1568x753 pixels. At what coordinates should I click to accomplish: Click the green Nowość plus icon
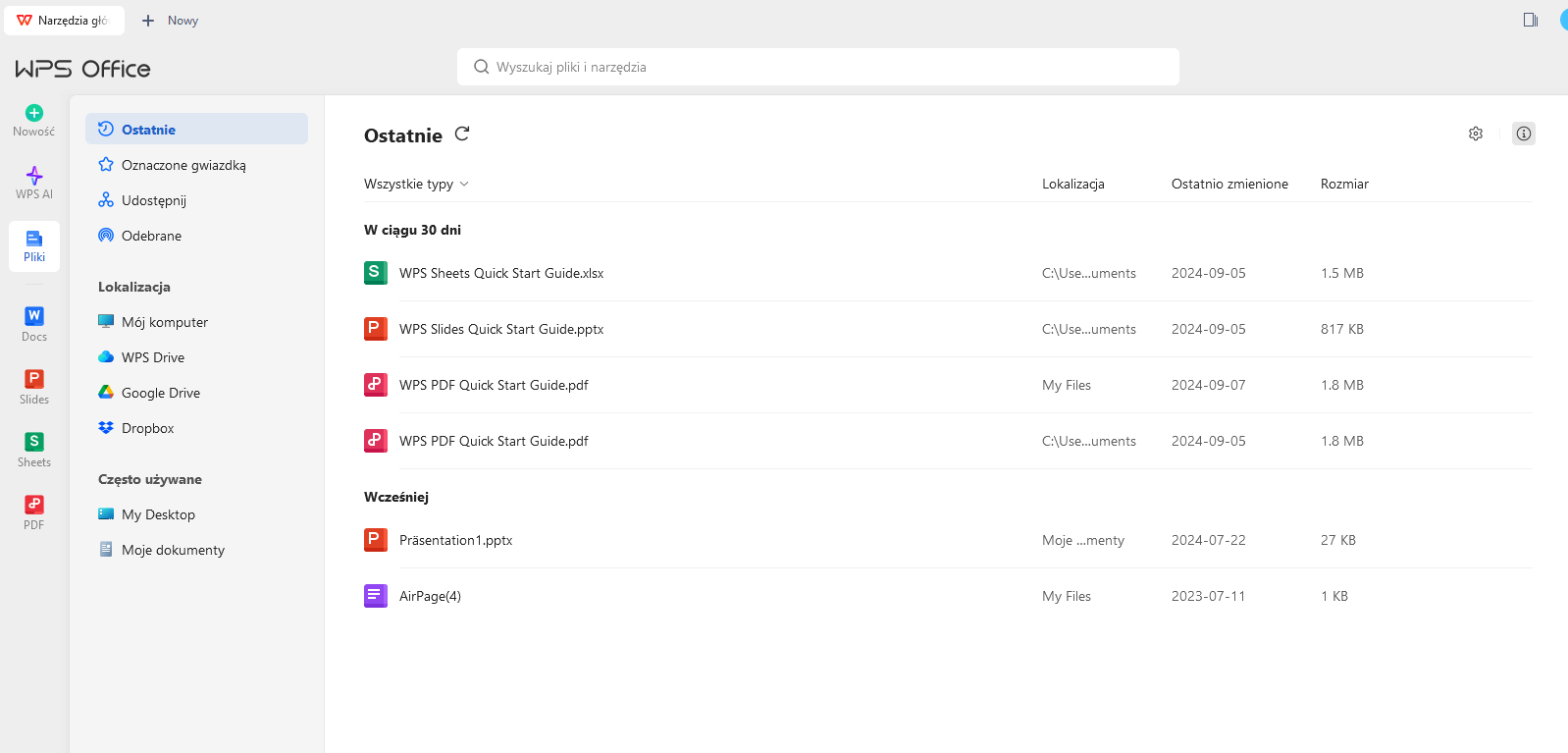(x=34, y=113)
